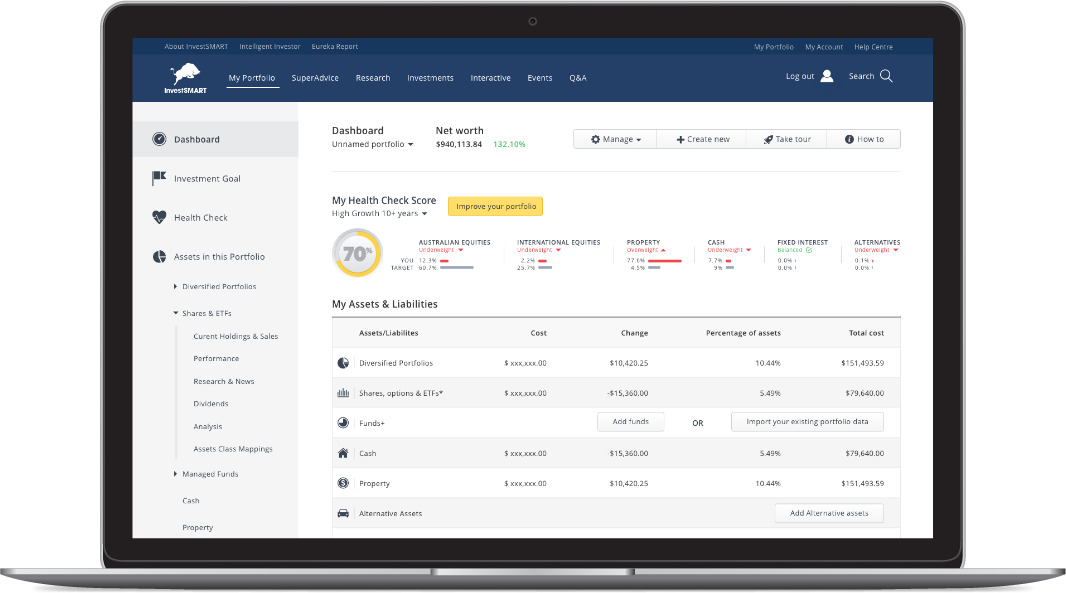Open the Manage dropdown
Image resolution: width=1066 pixels, height=593 pixels.
[x=616, y=140]
